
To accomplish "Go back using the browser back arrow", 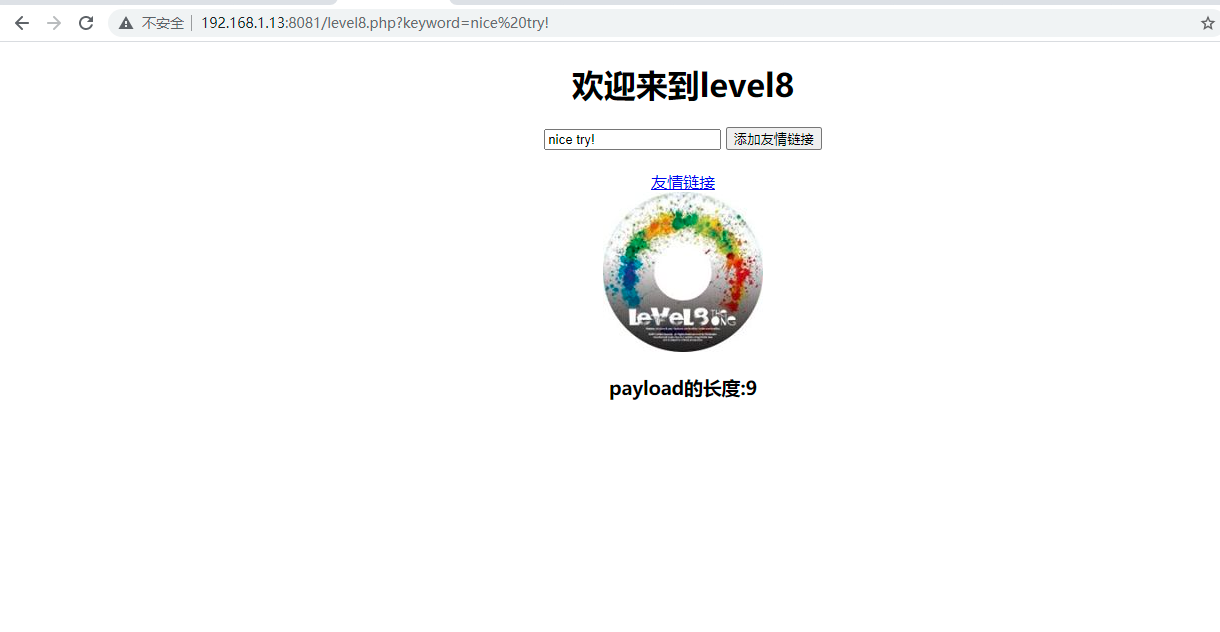I will (x=22, y=23).
